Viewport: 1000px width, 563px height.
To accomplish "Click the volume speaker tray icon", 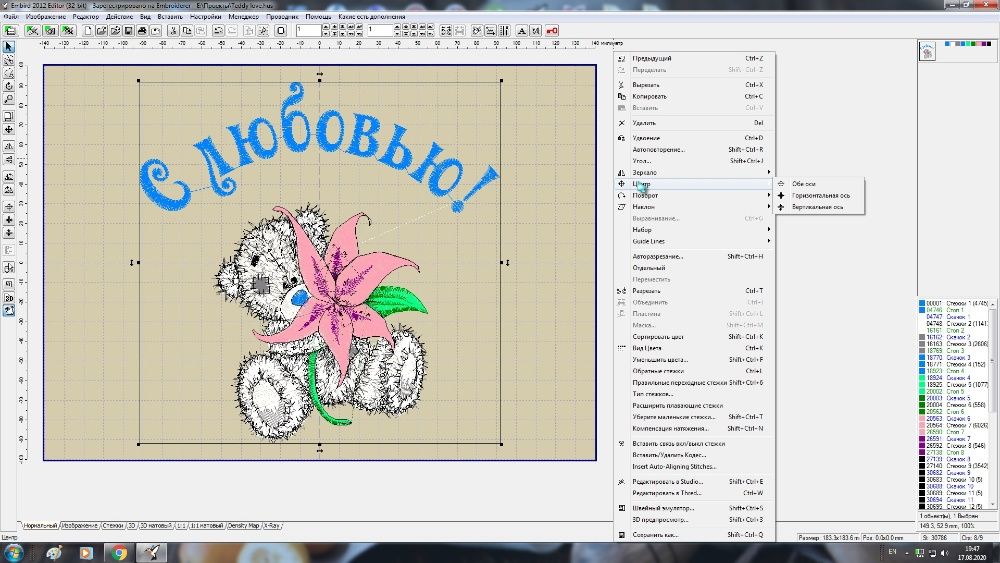I will 944,552.
